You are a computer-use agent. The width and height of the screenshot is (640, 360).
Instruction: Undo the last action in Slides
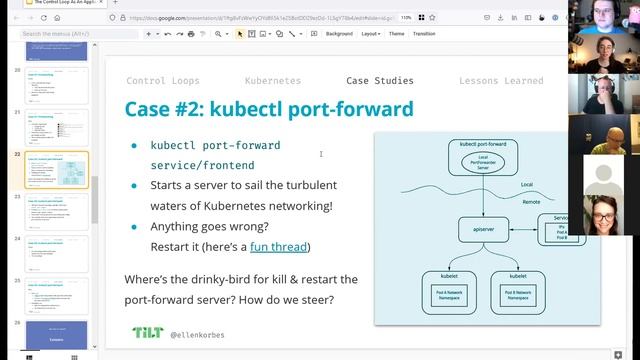coord(168,34)
